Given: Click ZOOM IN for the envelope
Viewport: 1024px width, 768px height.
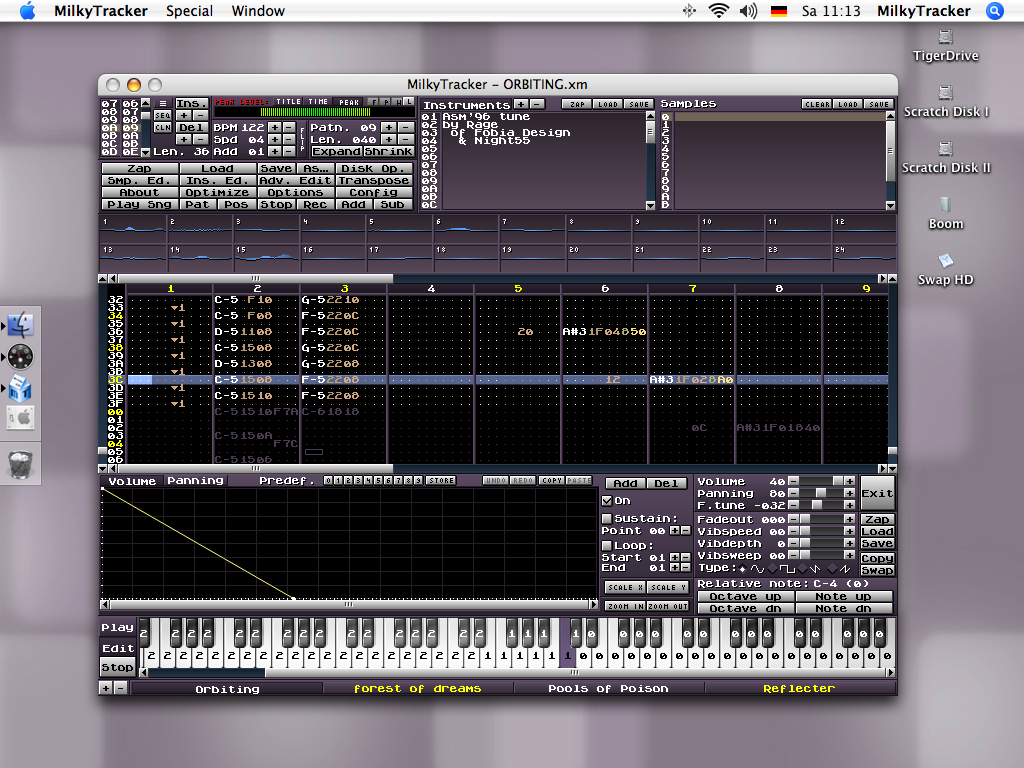Looking at the screenshot, I should point(625,606).
